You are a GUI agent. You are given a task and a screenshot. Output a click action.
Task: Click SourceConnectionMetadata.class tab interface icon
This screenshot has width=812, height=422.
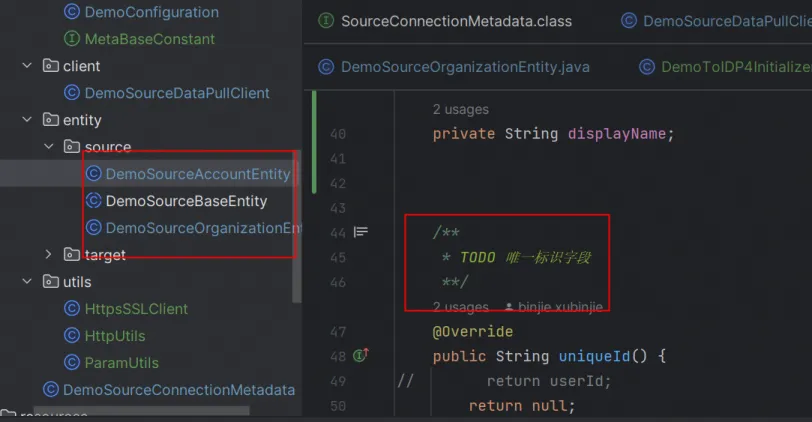click(326, 21)
